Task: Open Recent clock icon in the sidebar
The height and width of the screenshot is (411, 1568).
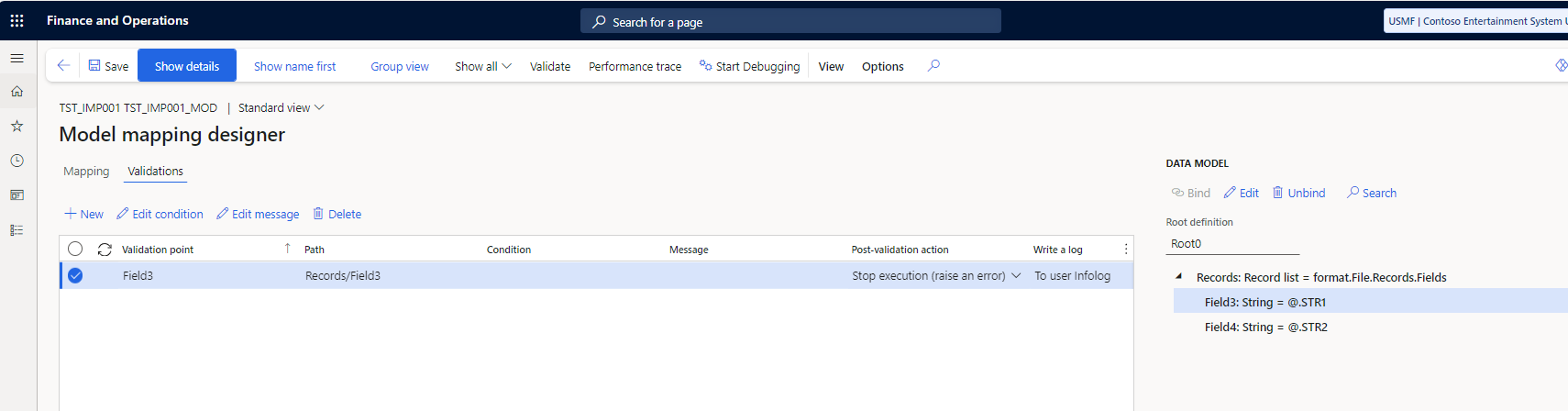Action: [x=17, y=161]
